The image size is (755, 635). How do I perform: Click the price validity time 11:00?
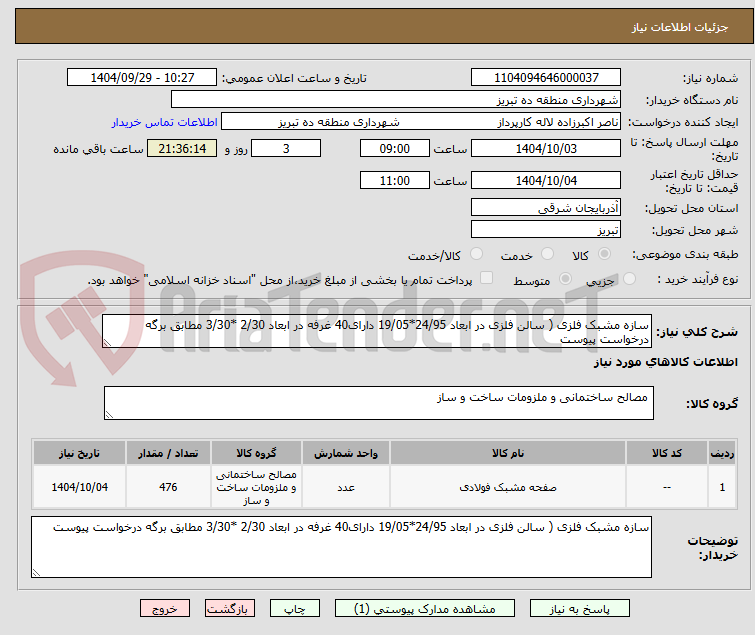coord(395,180)
